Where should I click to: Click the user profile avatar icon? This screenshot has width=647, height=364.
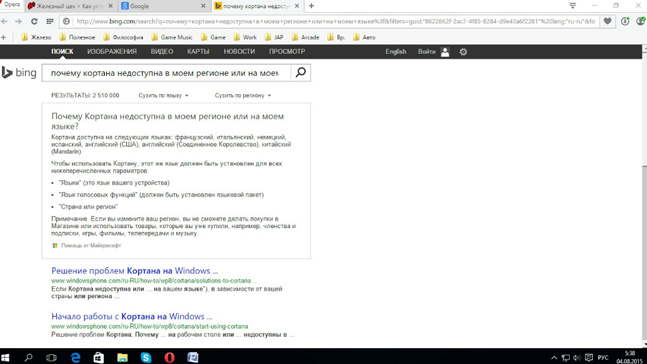pos(445,52)
